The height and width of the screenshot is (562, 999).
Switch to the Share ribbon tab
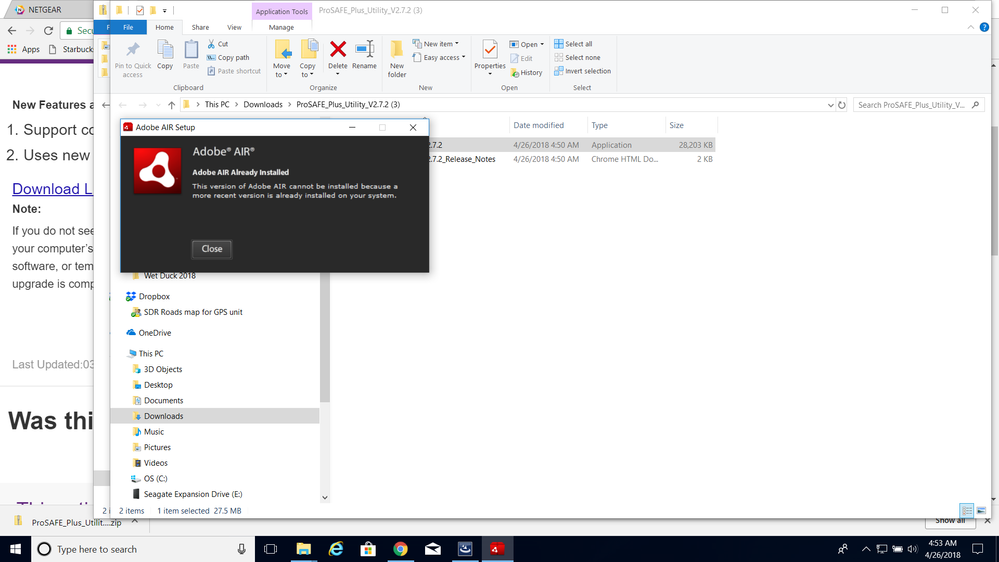(x=200, y=27)
